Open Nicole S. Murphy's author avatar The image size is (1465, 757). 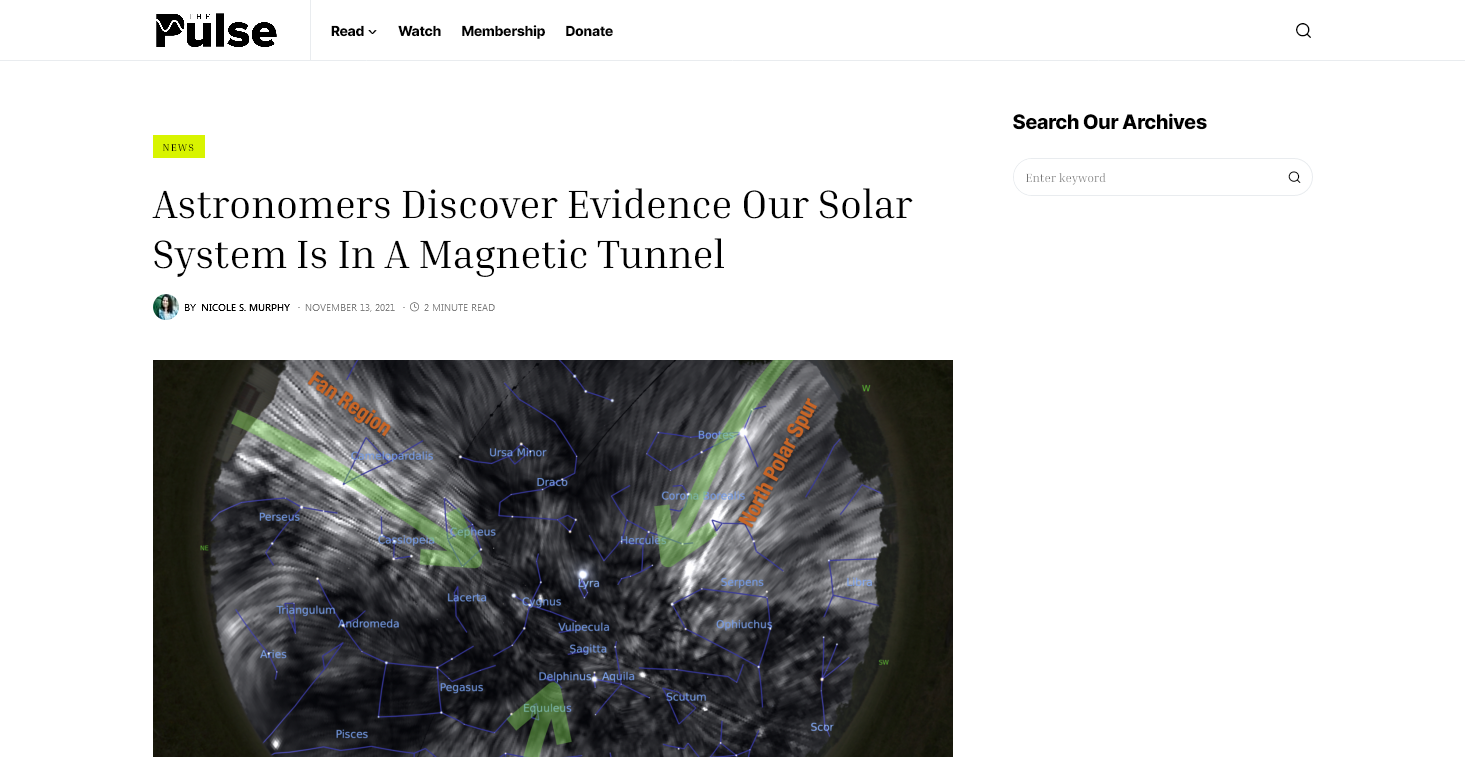coord(165,307)
